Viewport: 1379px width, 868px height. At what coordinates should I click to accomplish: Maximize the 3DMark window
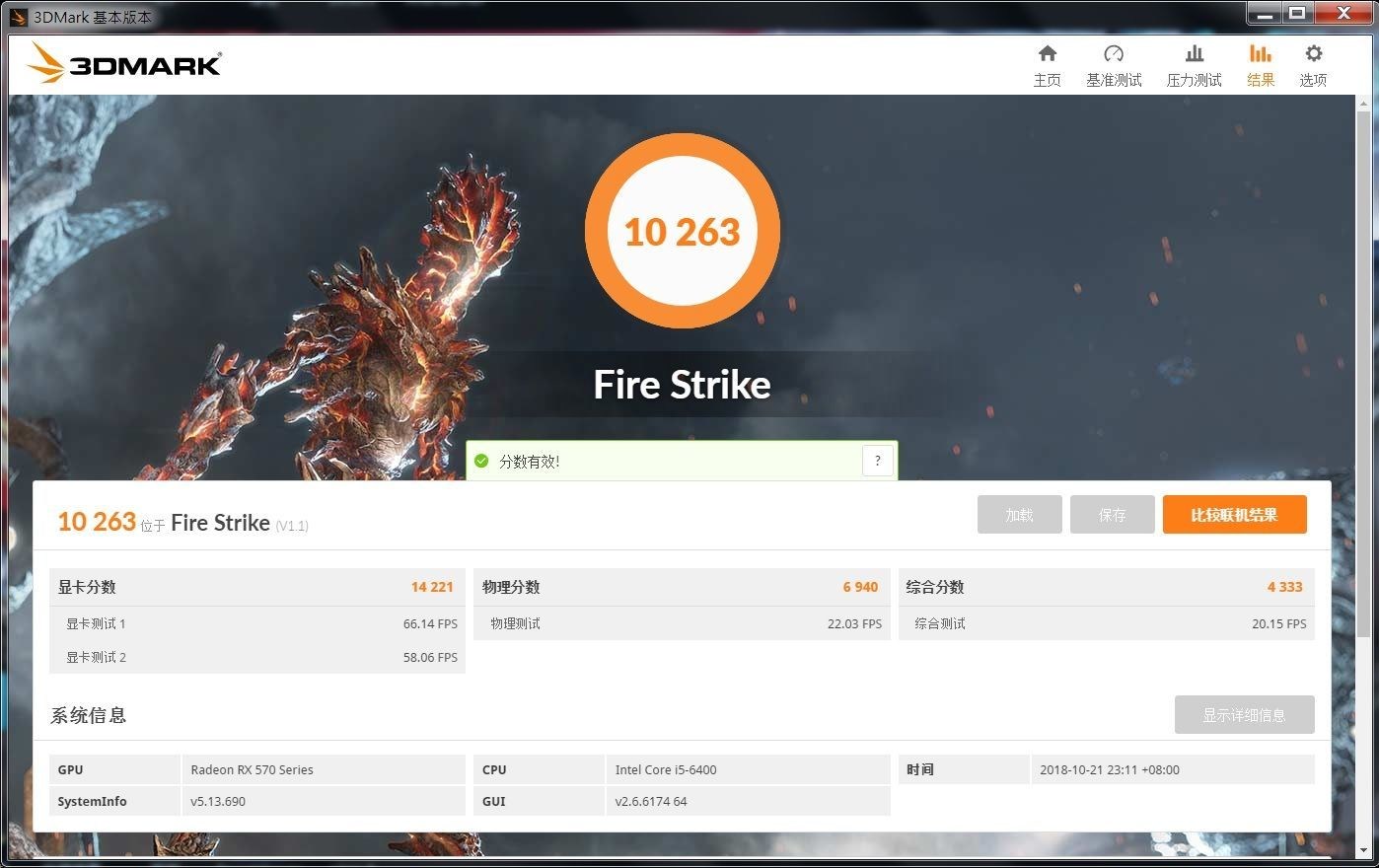[1297, 13]
